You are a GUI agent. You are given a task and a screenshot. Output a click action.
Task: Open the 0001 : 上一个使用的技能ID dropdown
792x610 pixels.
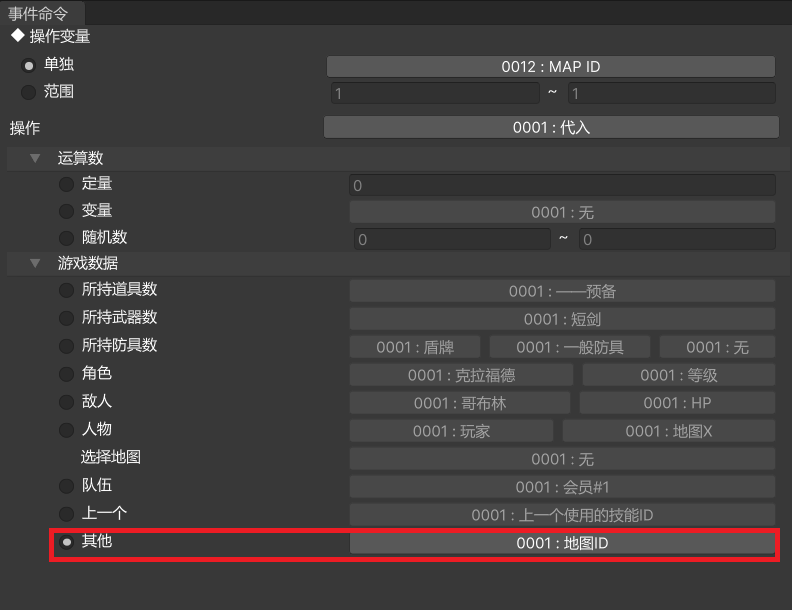[x=562, y=515]
